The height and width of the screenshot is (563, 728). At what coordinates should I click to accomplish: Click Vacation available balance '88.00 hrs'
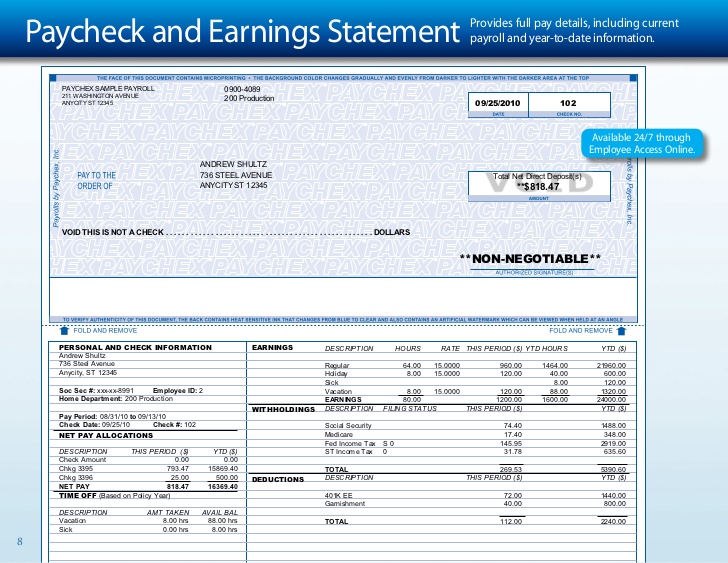click(x=224, y=521)
